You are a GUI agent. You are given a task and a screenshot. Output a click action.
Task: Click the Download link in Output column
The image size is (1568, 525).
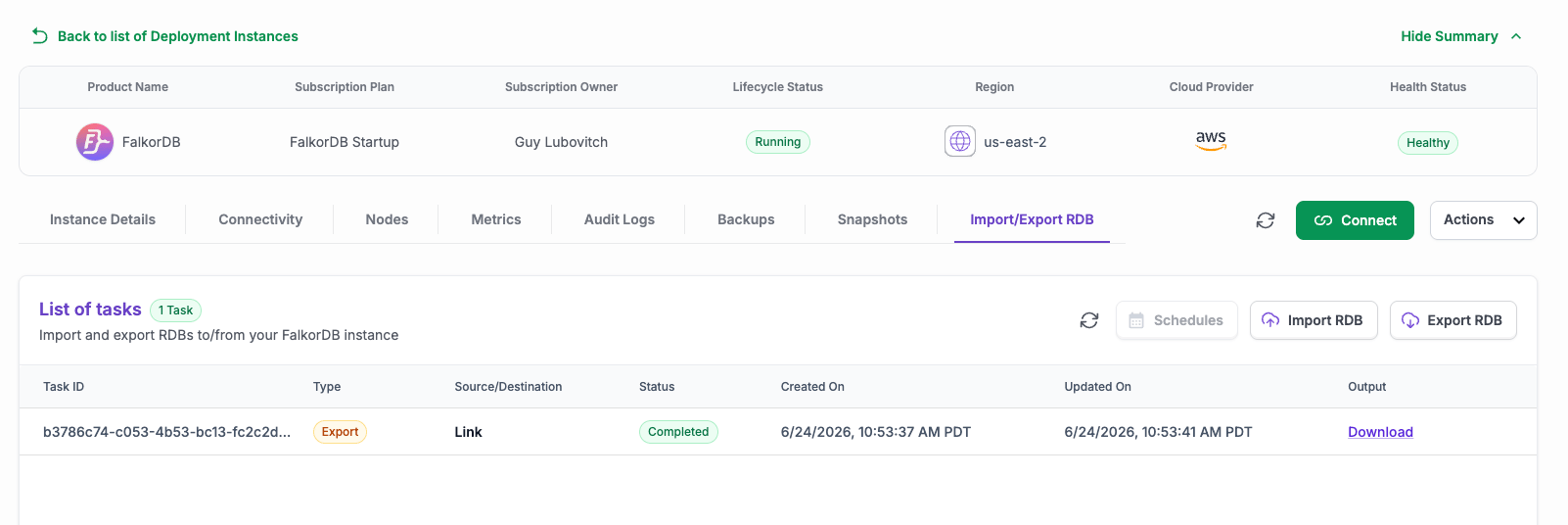point(1380,432)
